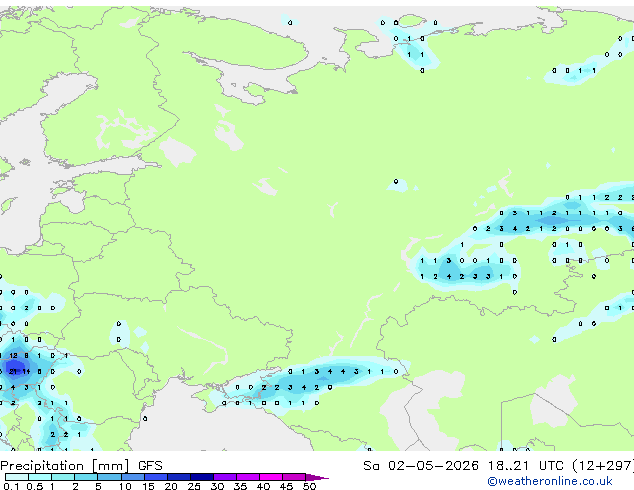Screen dimensions: 634x490
Task: Click the legend label '0.1'
Action: tap(11, 486)
